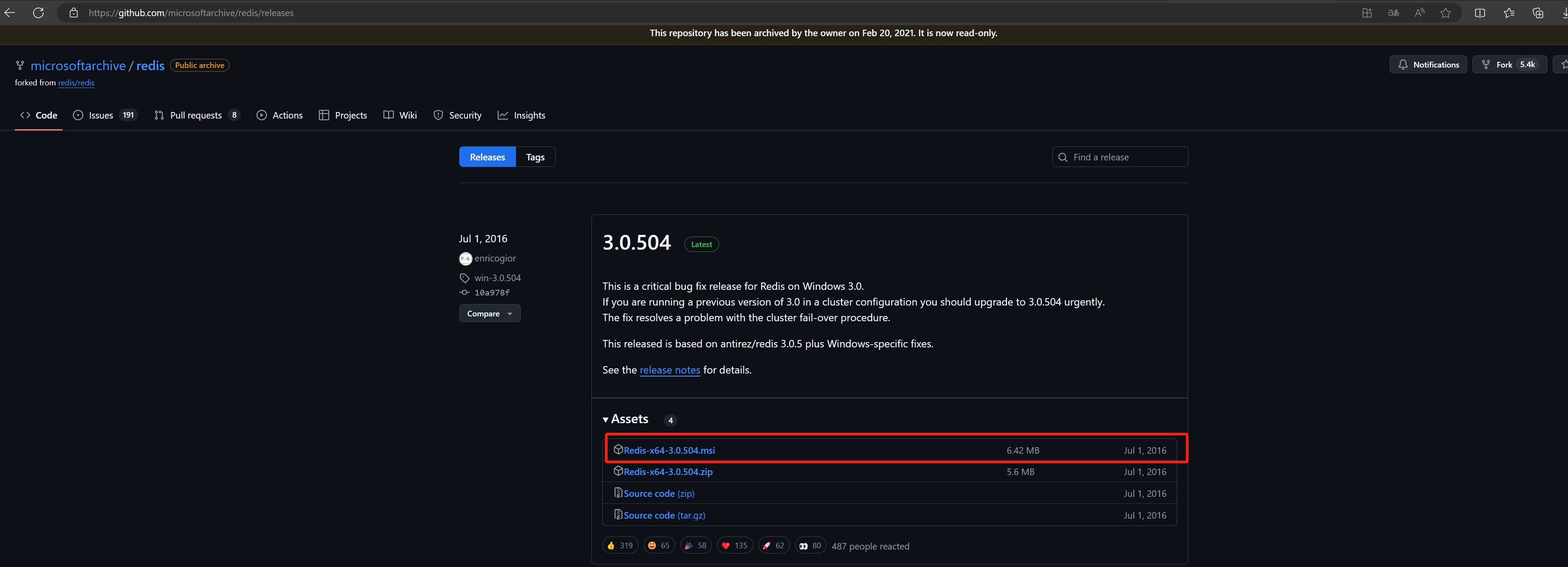View site info via the lock icon
The image size is (1568, 567).
[x=74, y=13]
